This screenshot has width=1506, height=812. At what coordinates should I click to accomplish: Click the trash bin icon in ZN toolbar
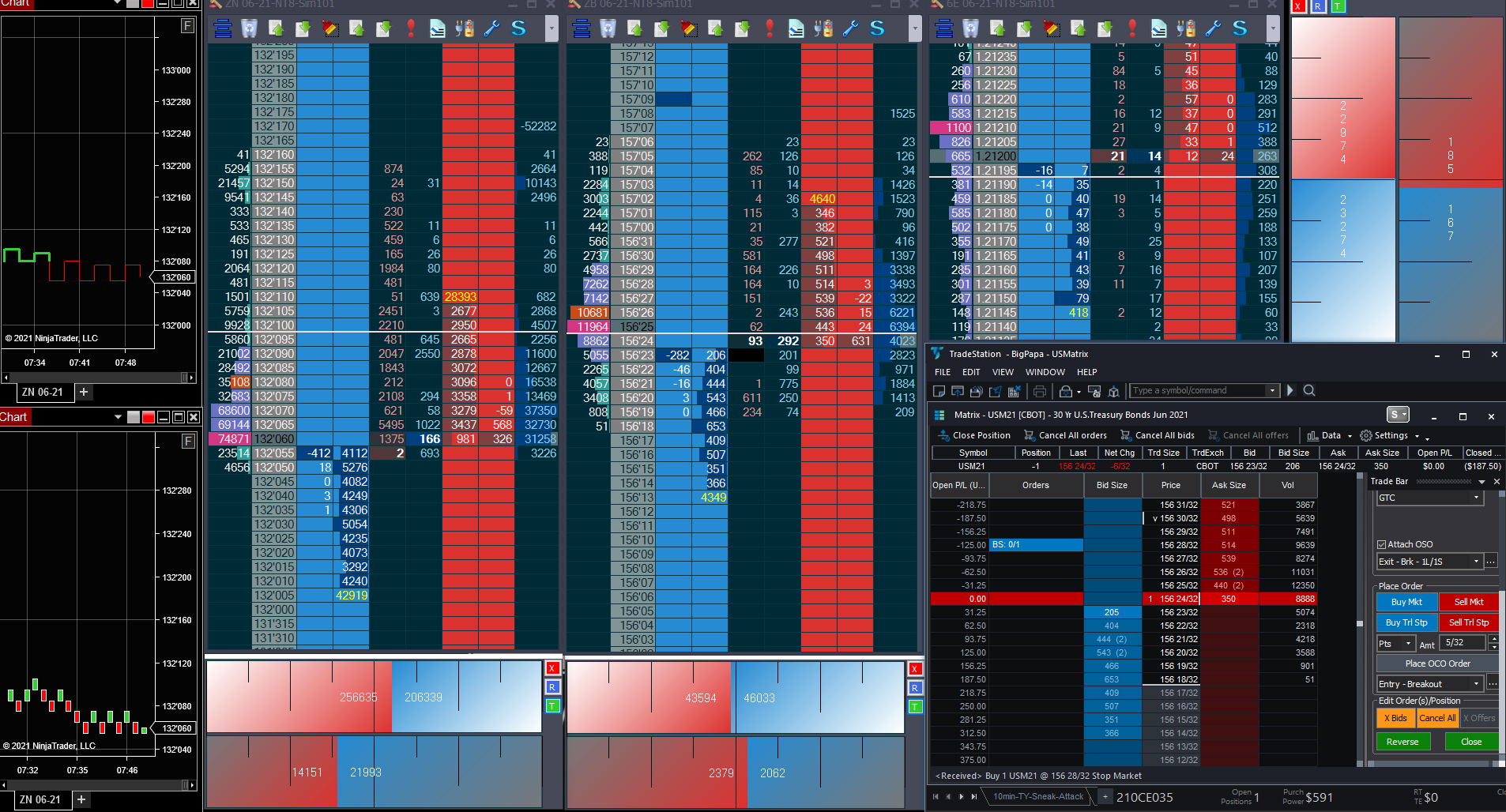click(x=249, y=29)
